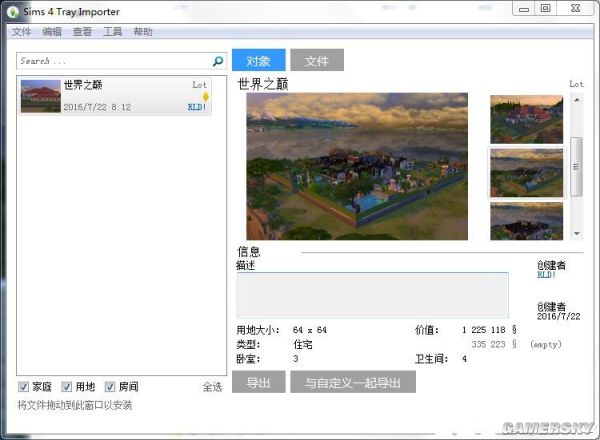Click the thumbnail list scrollbar handle
Image resolution: width=600 pixels, height=440 pixels.
point(577,167)
